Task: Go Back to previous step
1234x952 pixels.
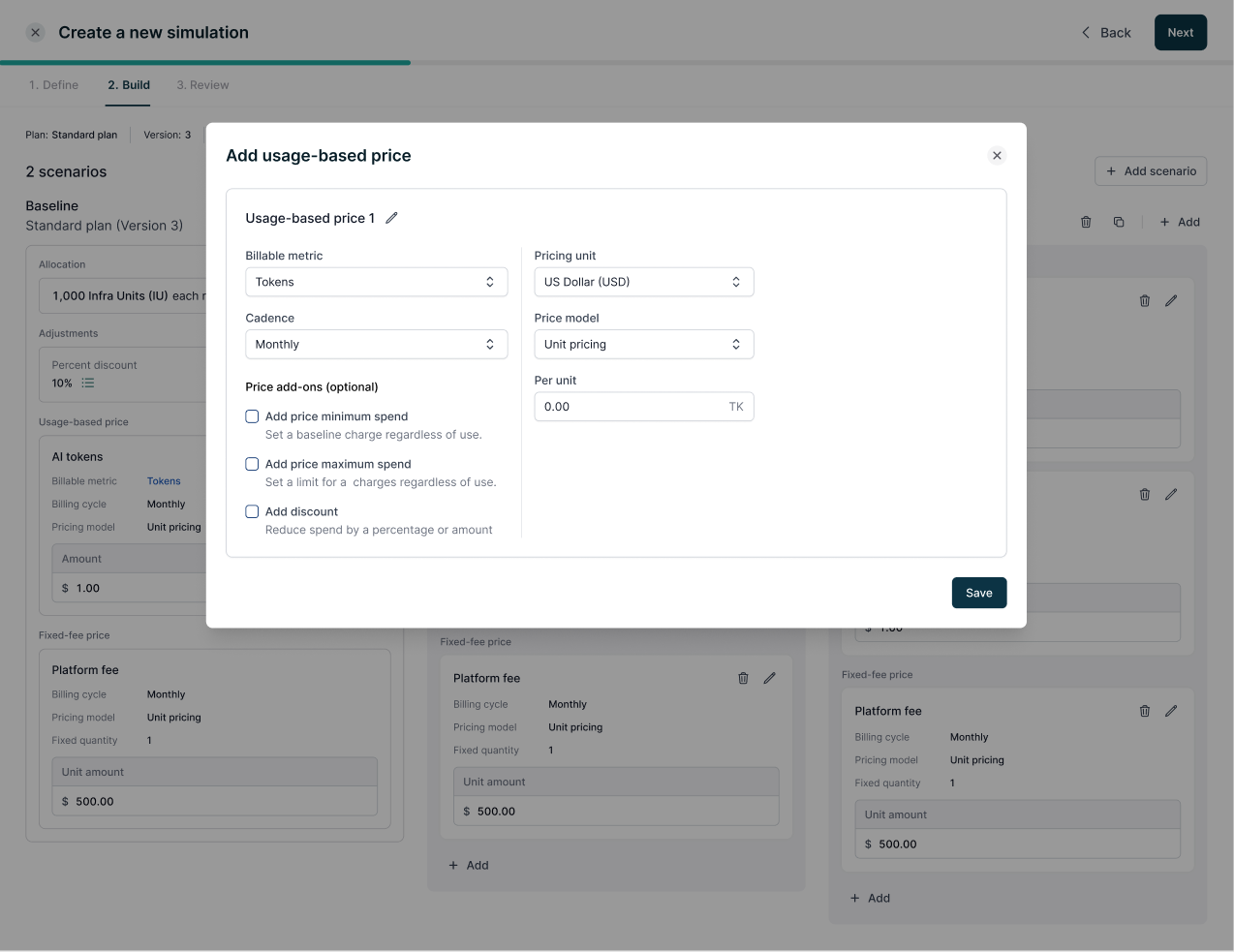Action: click(x=1106, y=32)
